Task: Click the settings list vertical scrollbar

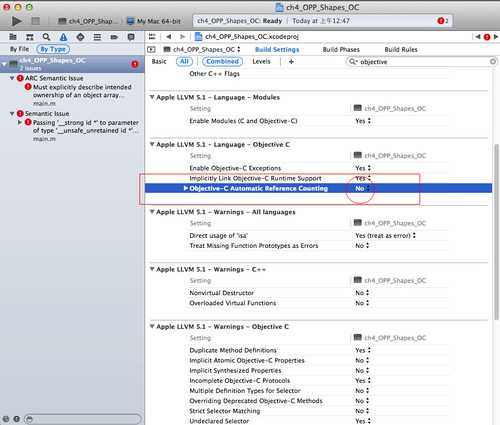Action: click(x=496, y=232)
